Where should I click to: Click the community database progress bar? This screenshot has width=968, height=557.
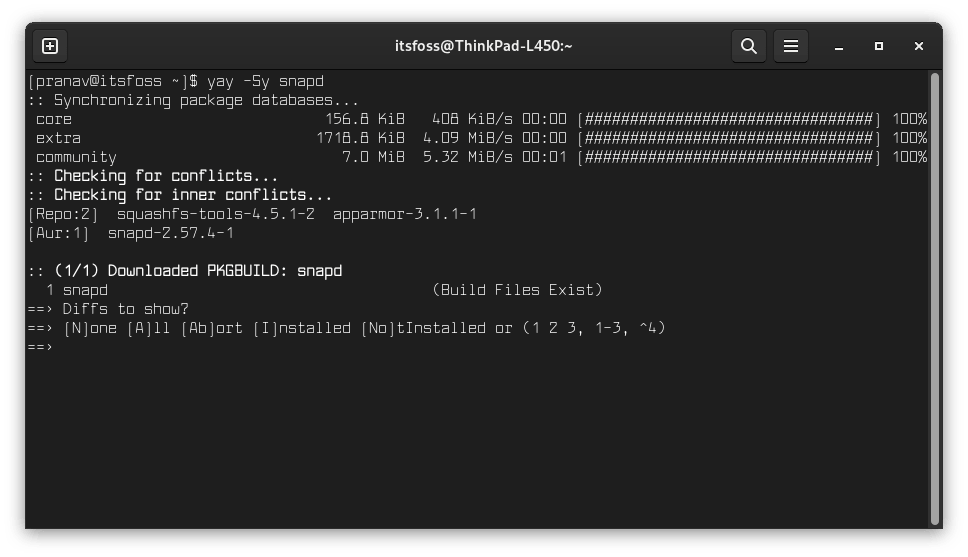pyautogui.click(x=728, y=157)
